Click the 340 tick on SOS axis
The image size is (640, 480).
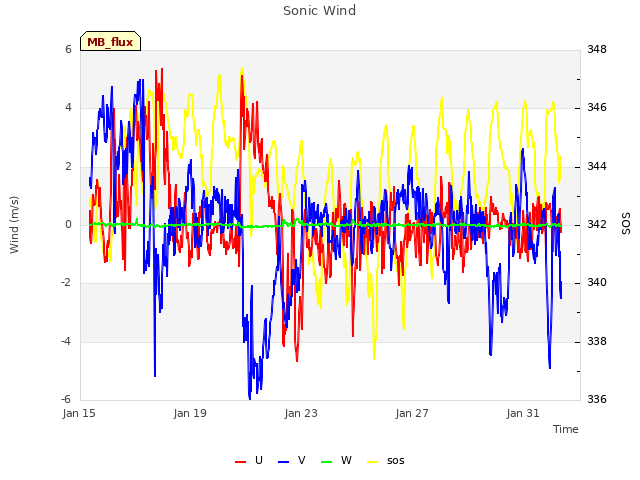(x=597, y=283)
